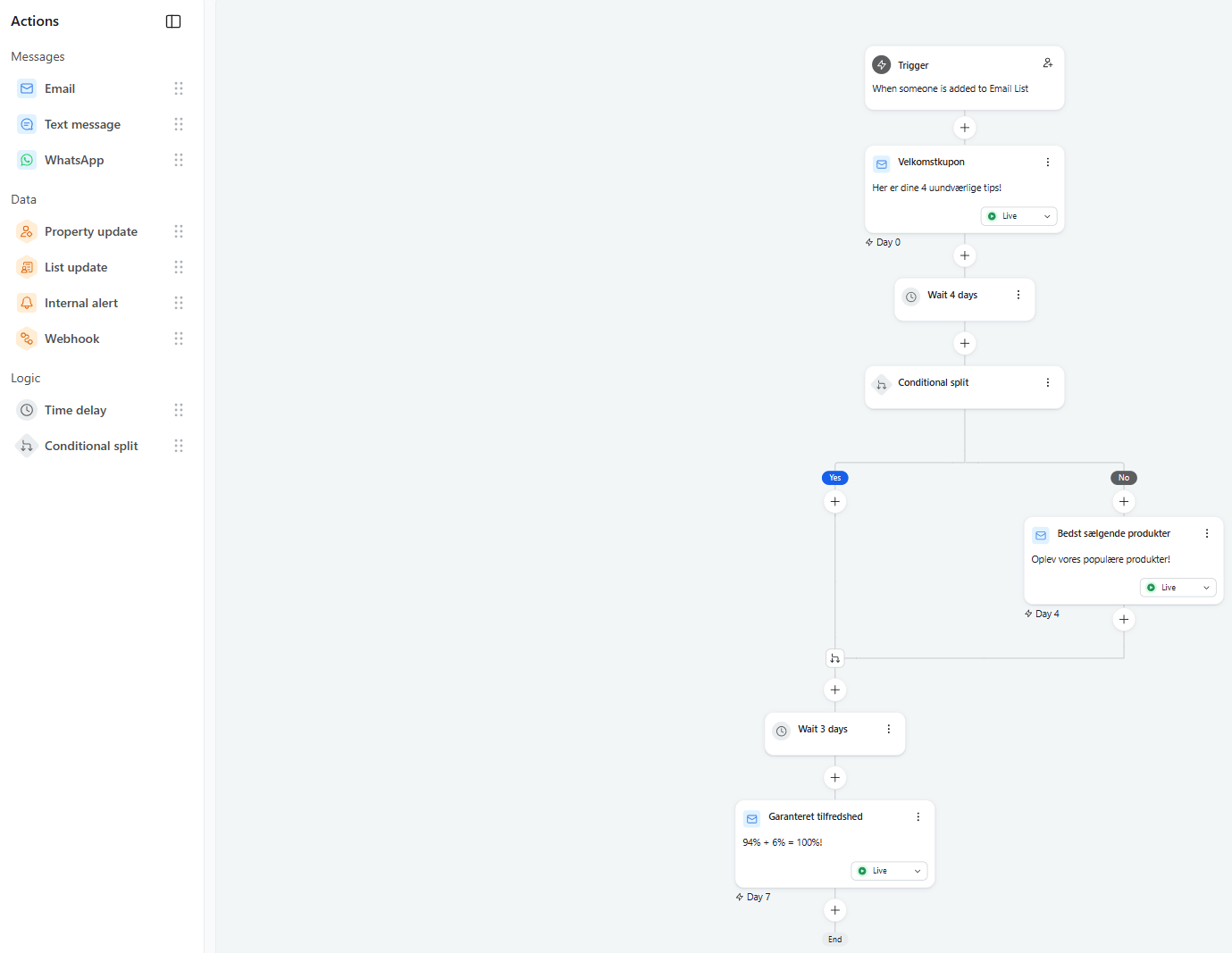Add a step below Garanteret tilfredshed

coord(835,910)
